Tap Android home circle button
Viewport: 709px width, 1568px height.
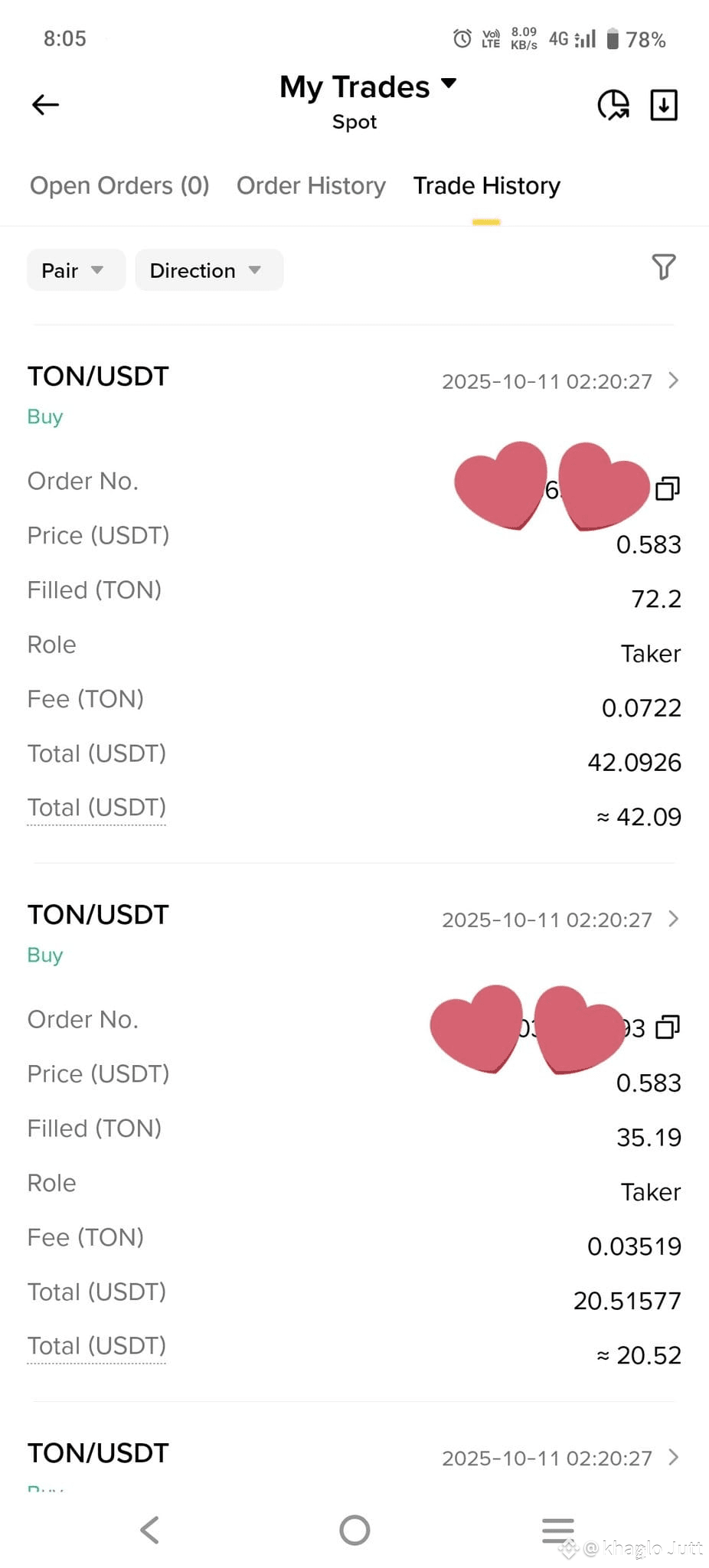(354, 1530)
